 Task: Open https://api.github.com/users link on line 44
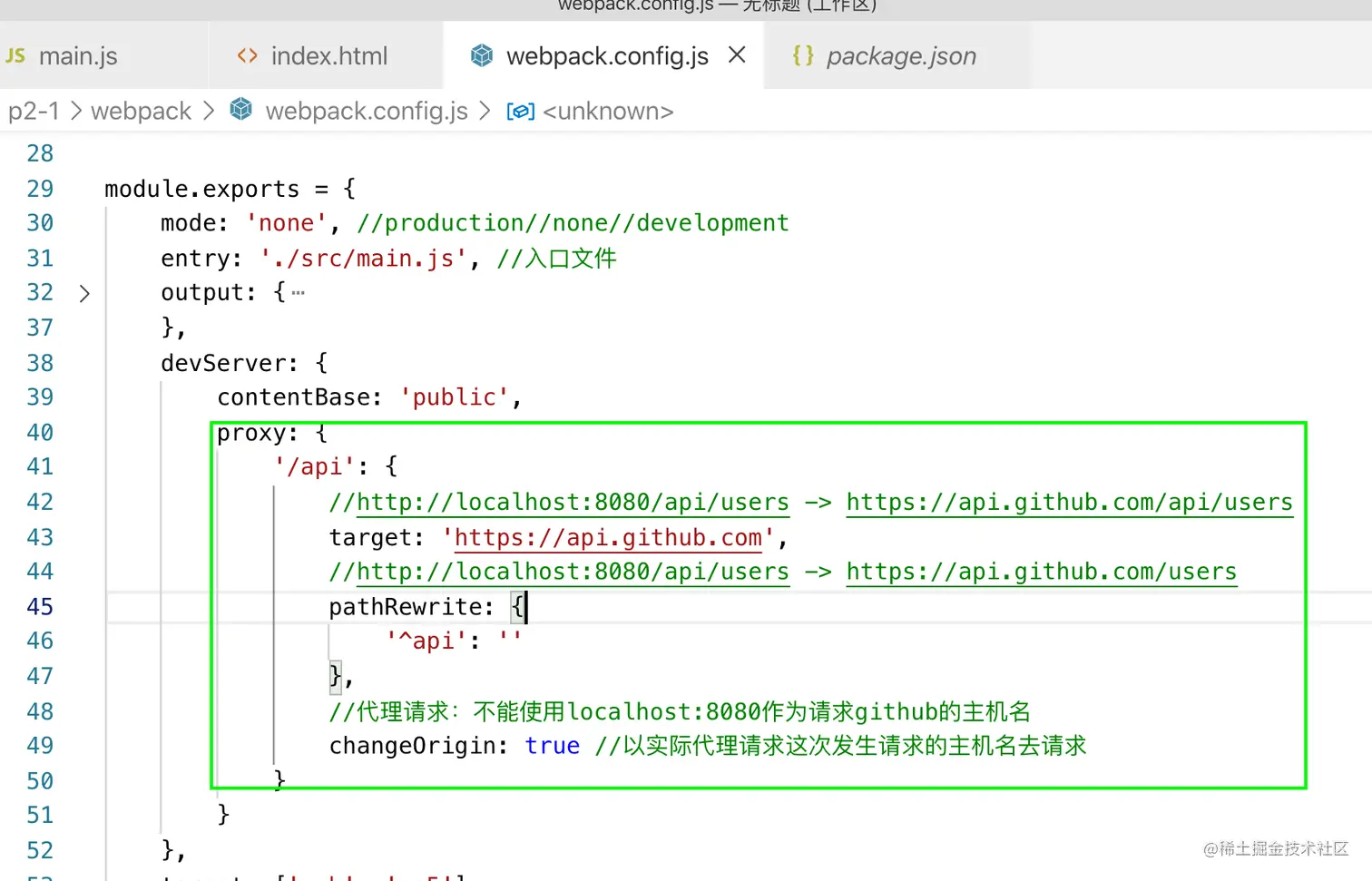(x=1042, y=572)
